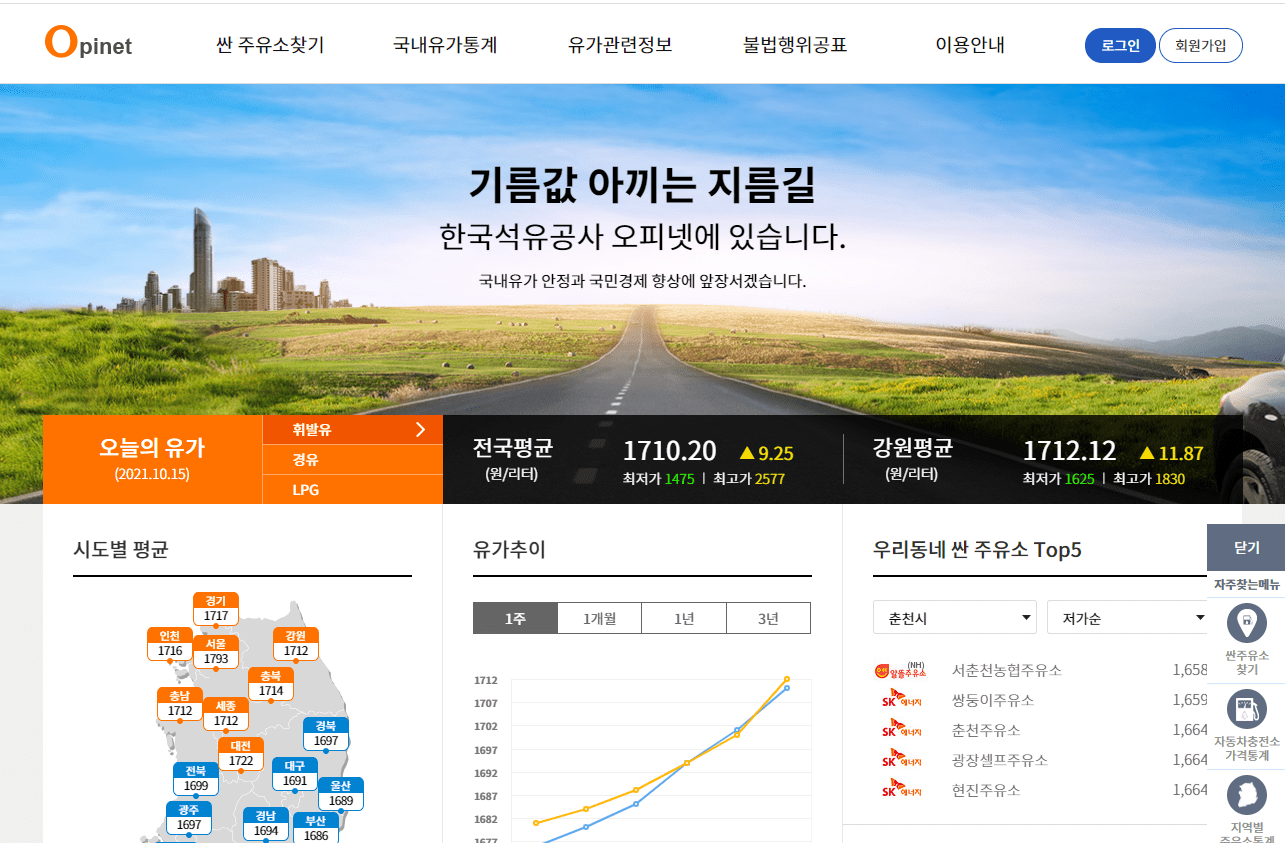Click 서울 1793 map marker
Viewport: 1285px width, 843px height.
[x=216, y=651]
